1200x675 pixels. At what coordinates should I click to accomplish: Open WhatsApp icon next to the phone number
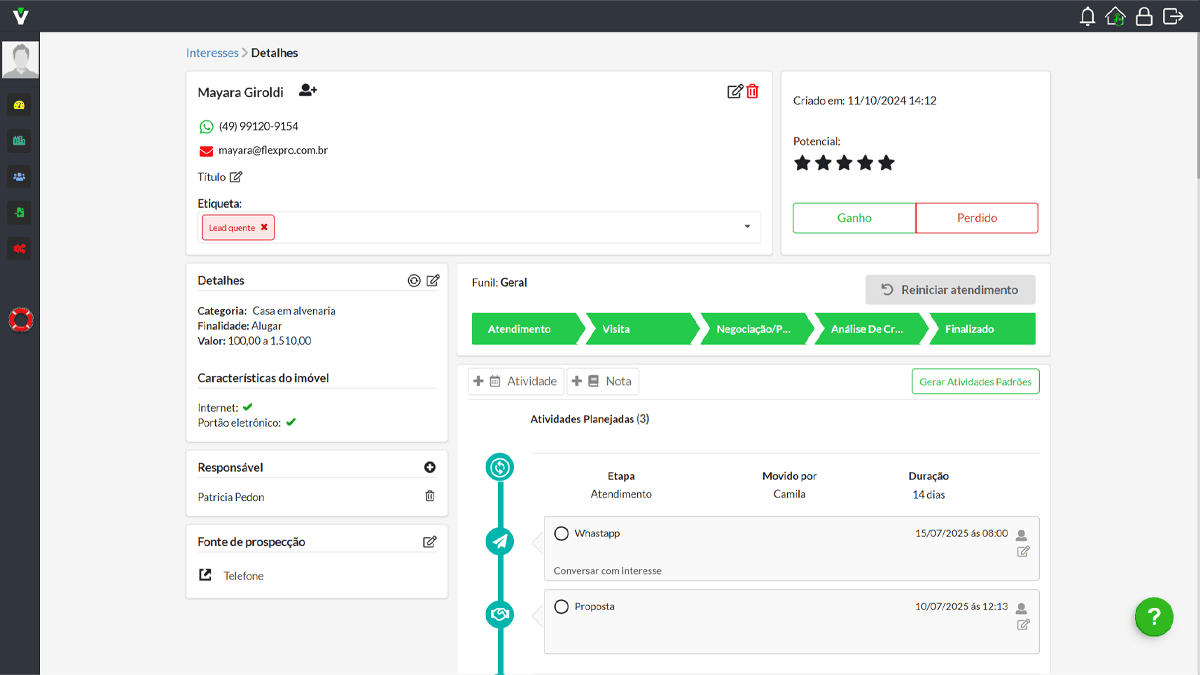tap(206, 126)
